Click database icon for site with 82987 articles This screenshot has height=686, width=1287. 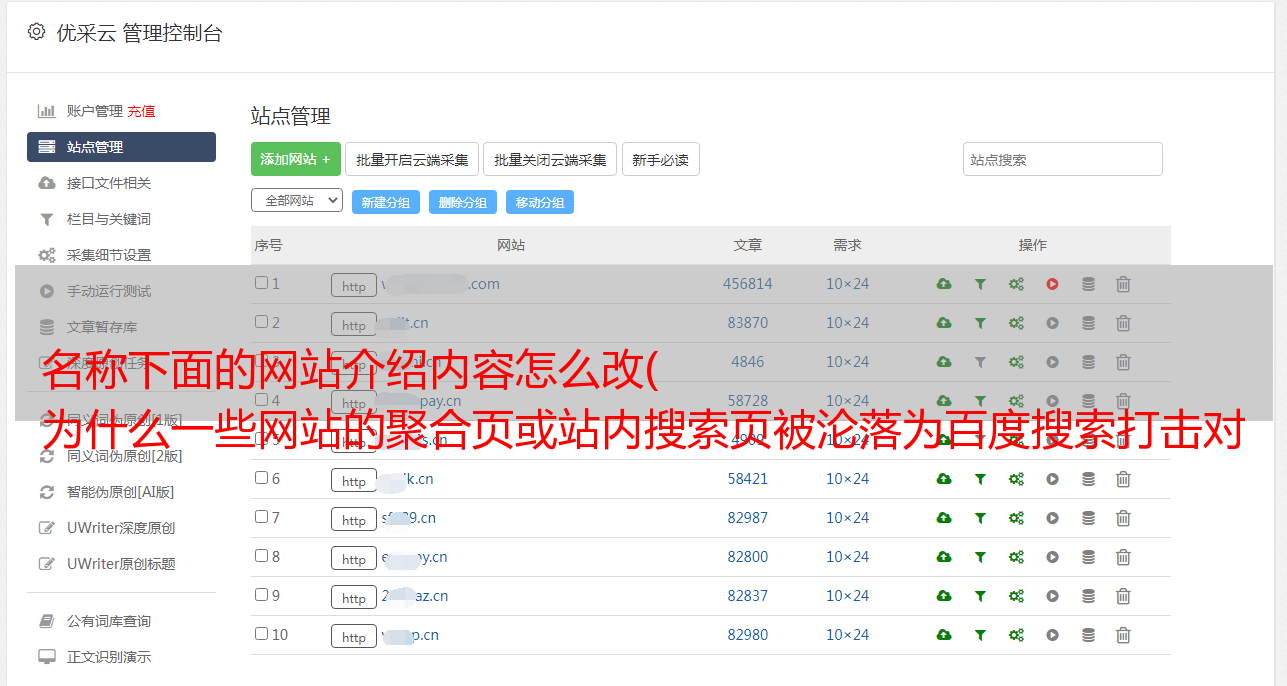pos(1088,518)
